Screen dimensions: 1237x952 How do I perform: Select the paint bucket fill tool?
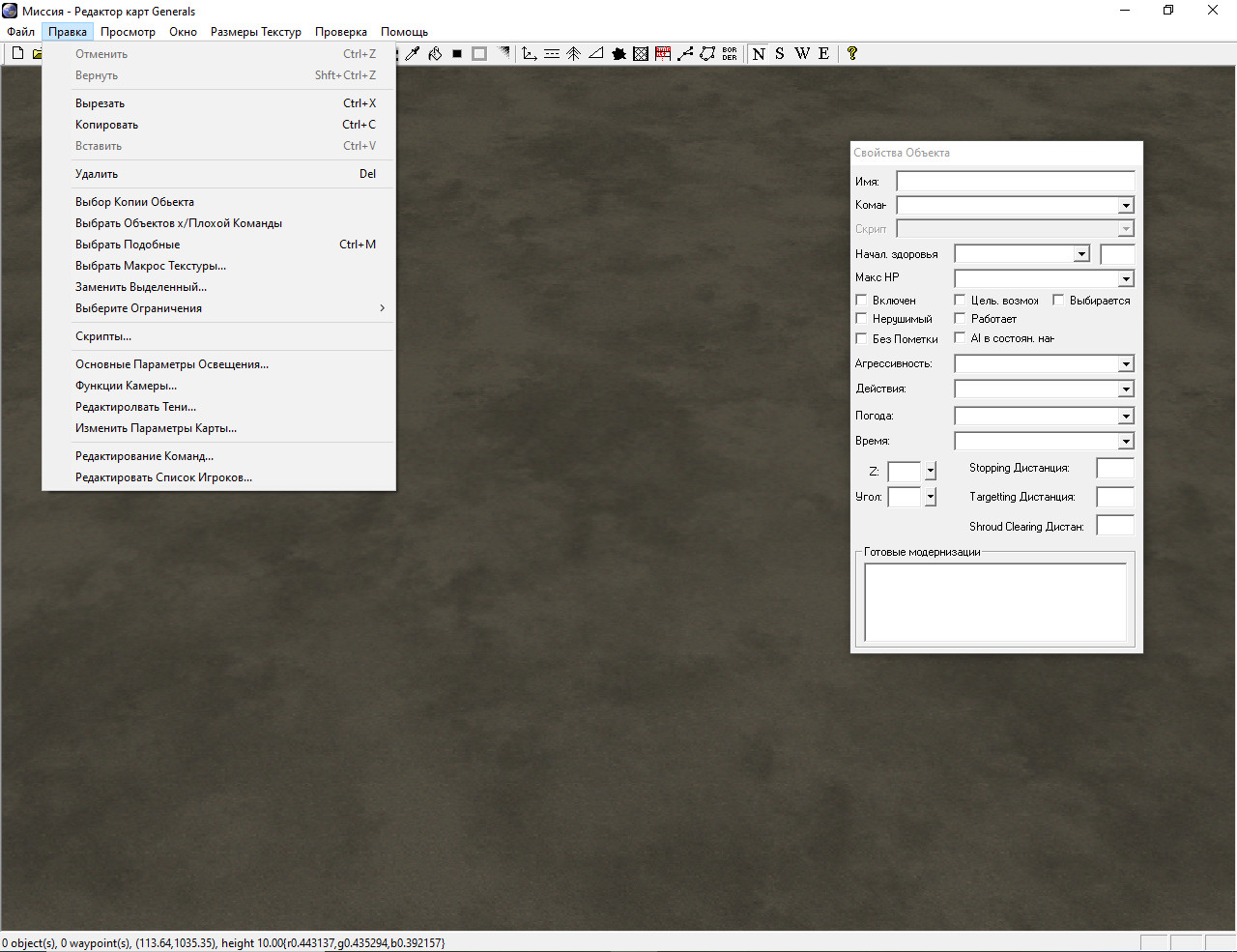(435, 54)
